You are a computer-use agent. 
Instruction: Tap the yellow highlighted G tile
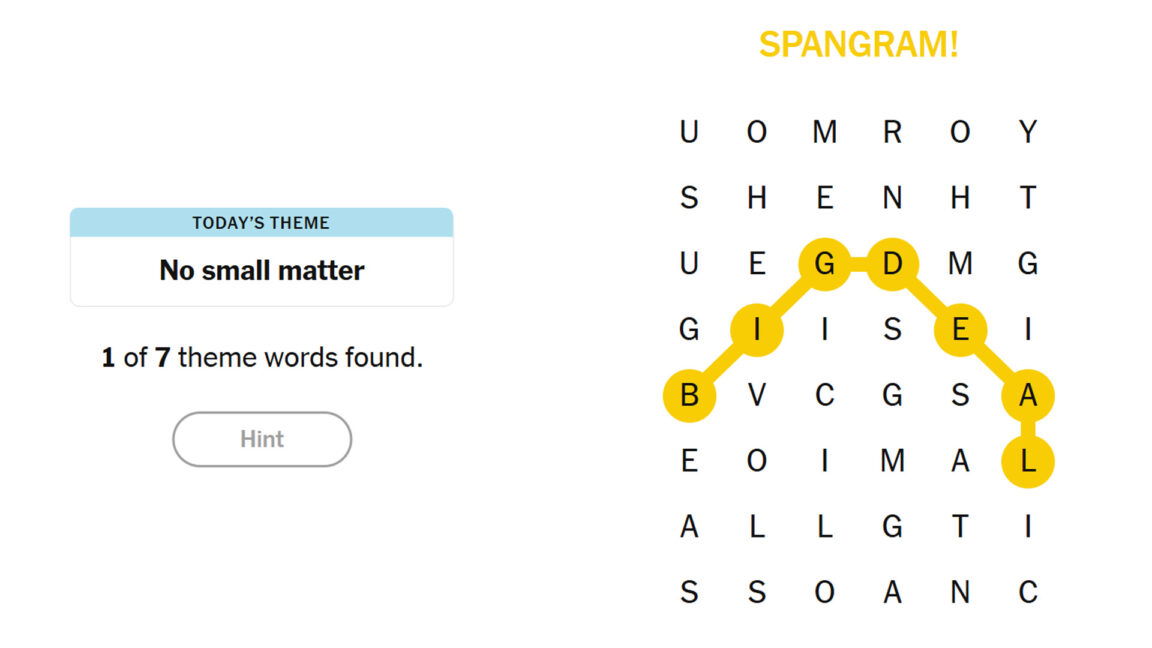pyautogui.click(x=825, y=264)
